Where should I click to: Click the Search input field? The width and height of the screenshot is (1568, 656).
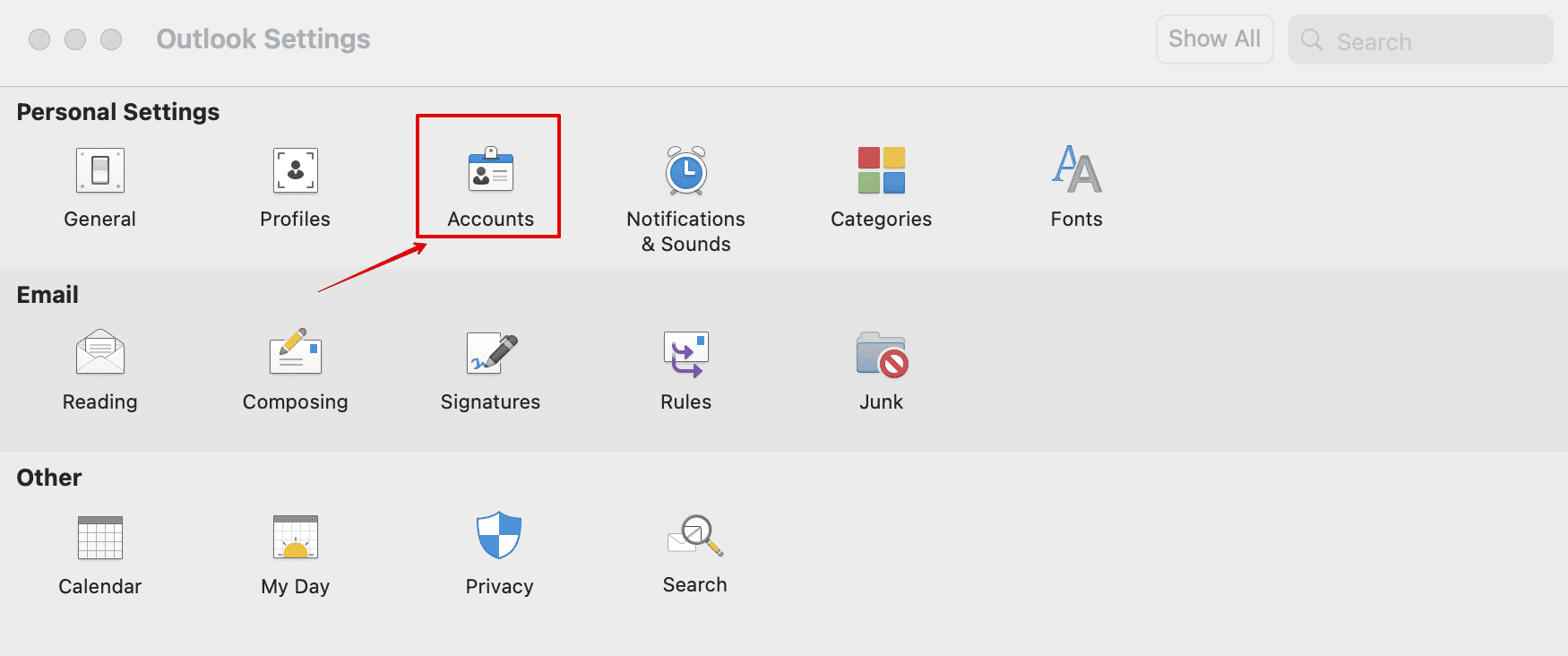pos(1434,41)
